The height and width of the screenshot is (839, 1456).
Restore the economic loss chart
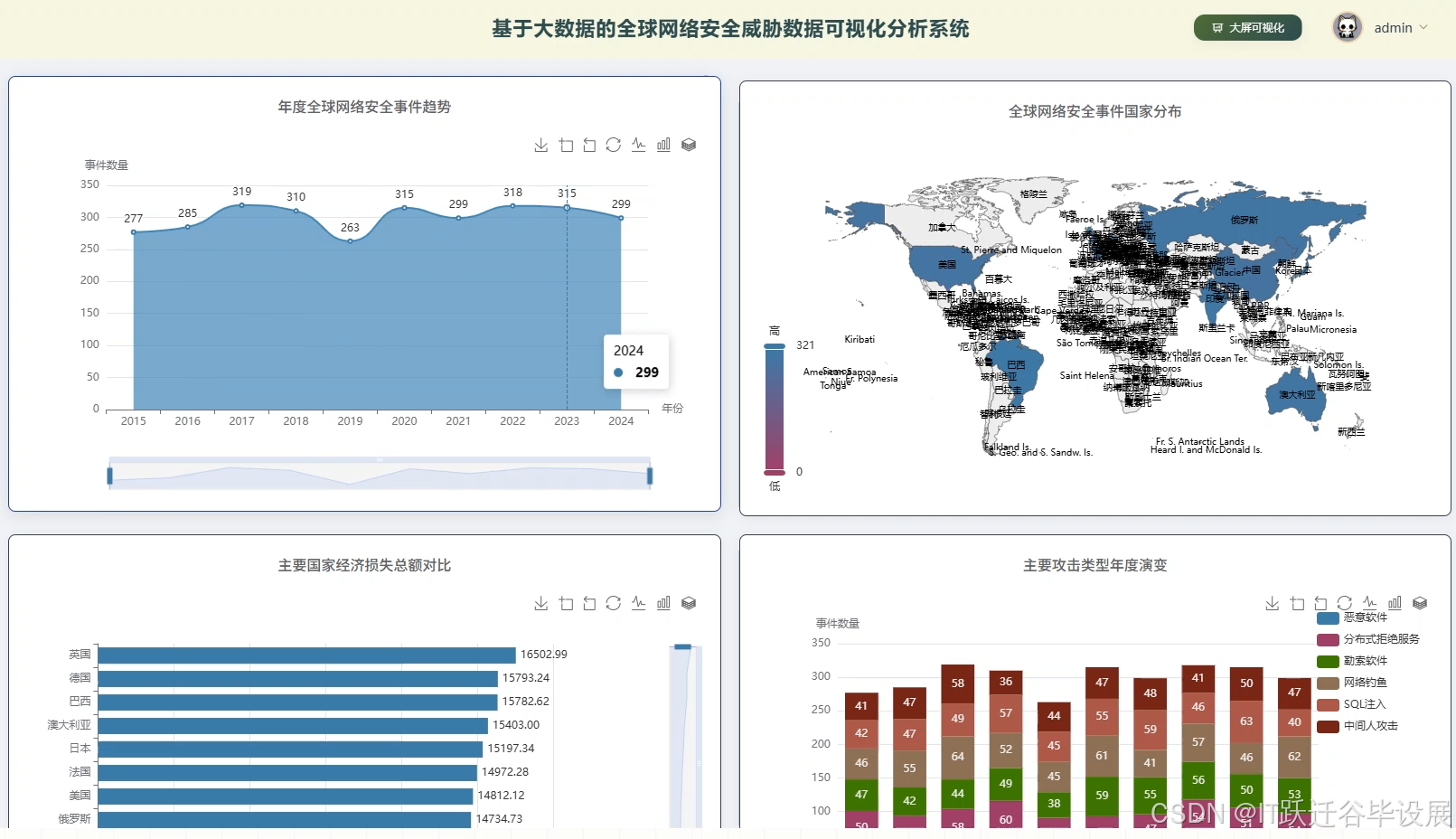[614, 603]
